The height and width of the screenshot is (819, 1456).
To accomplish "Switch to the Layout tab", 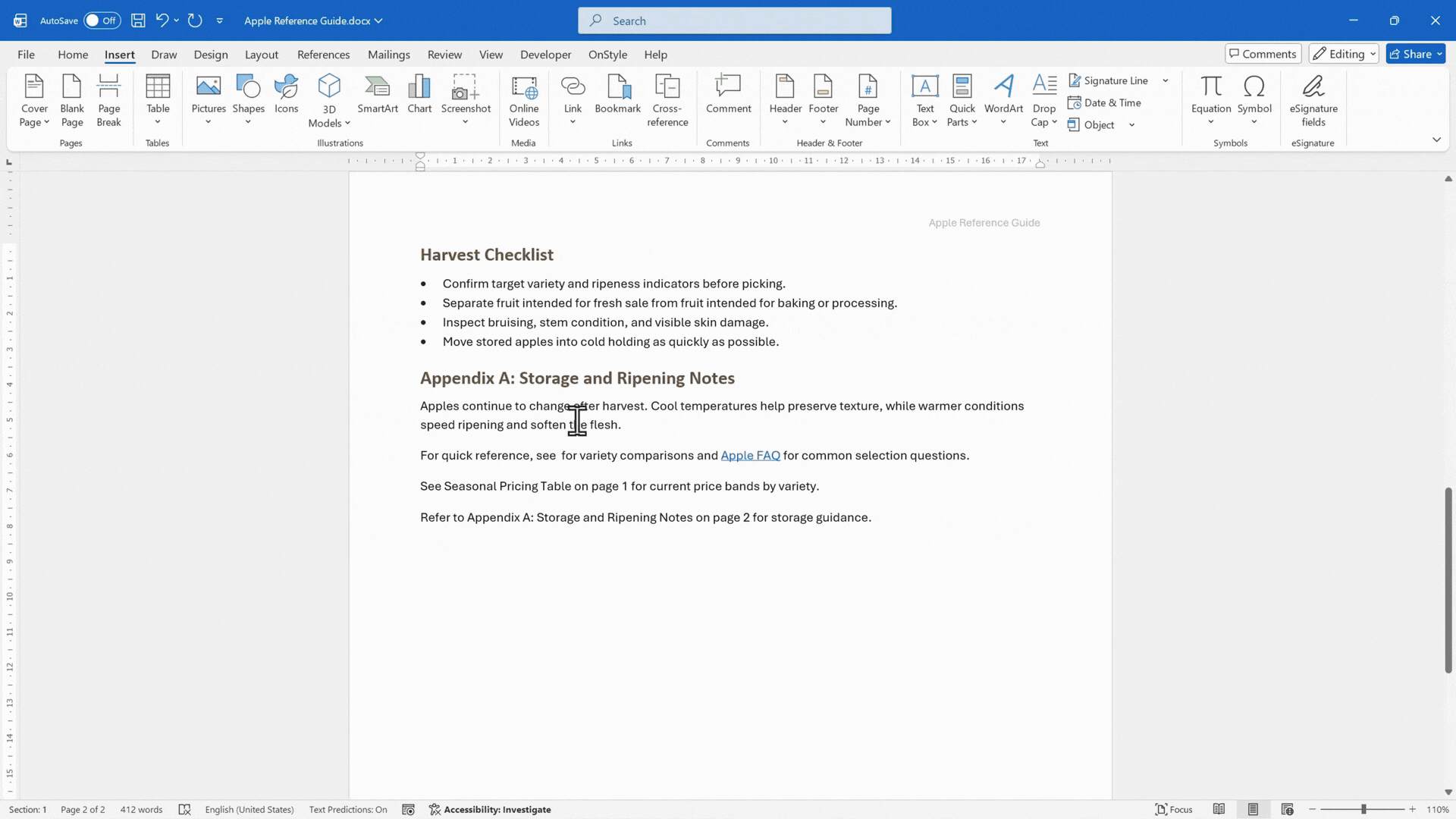I will [262, 55].
